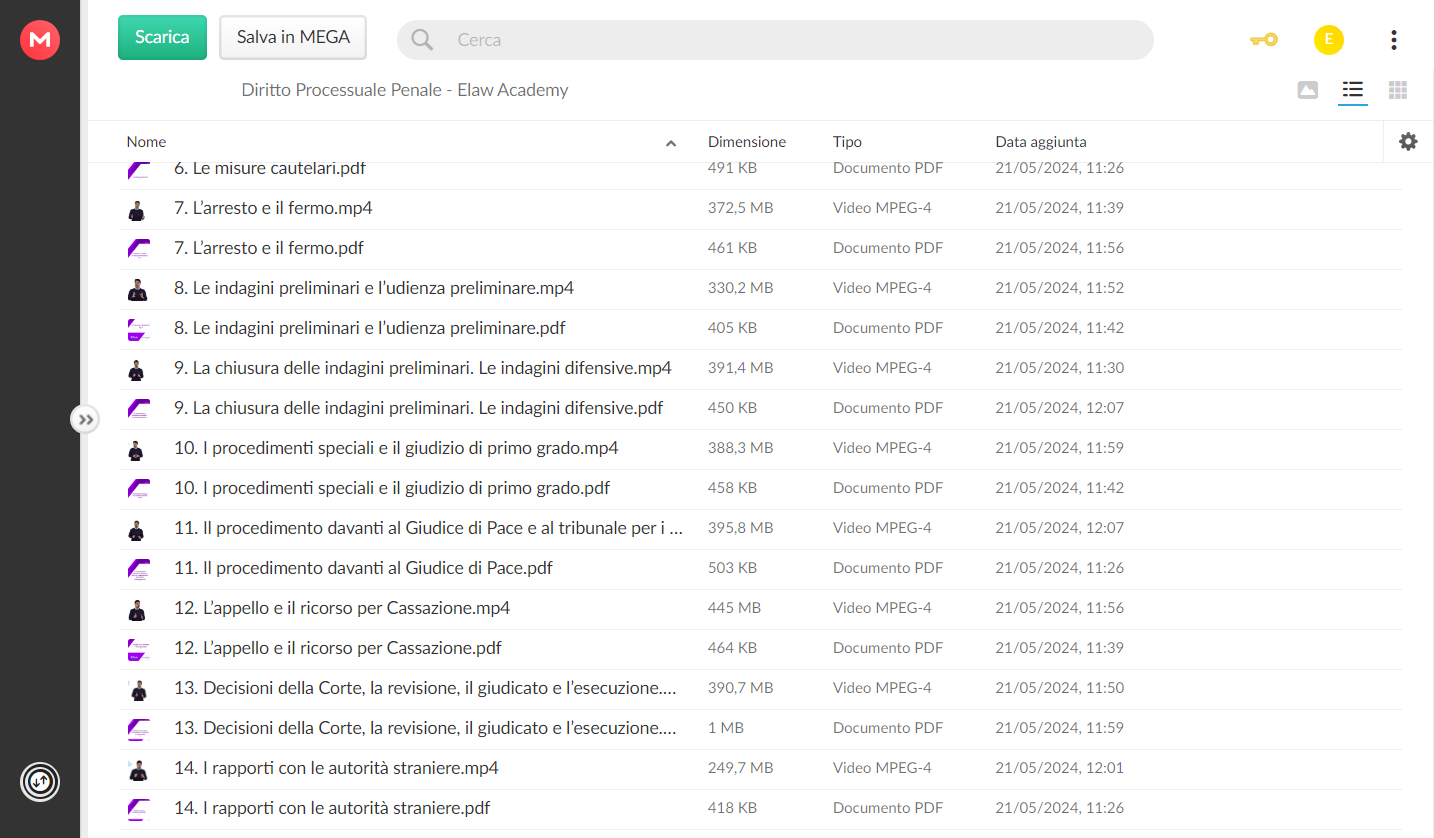Switch to grid view icon
Image resolution: width=1434 pixels, height=838 pixels.
coord(1398,90)
